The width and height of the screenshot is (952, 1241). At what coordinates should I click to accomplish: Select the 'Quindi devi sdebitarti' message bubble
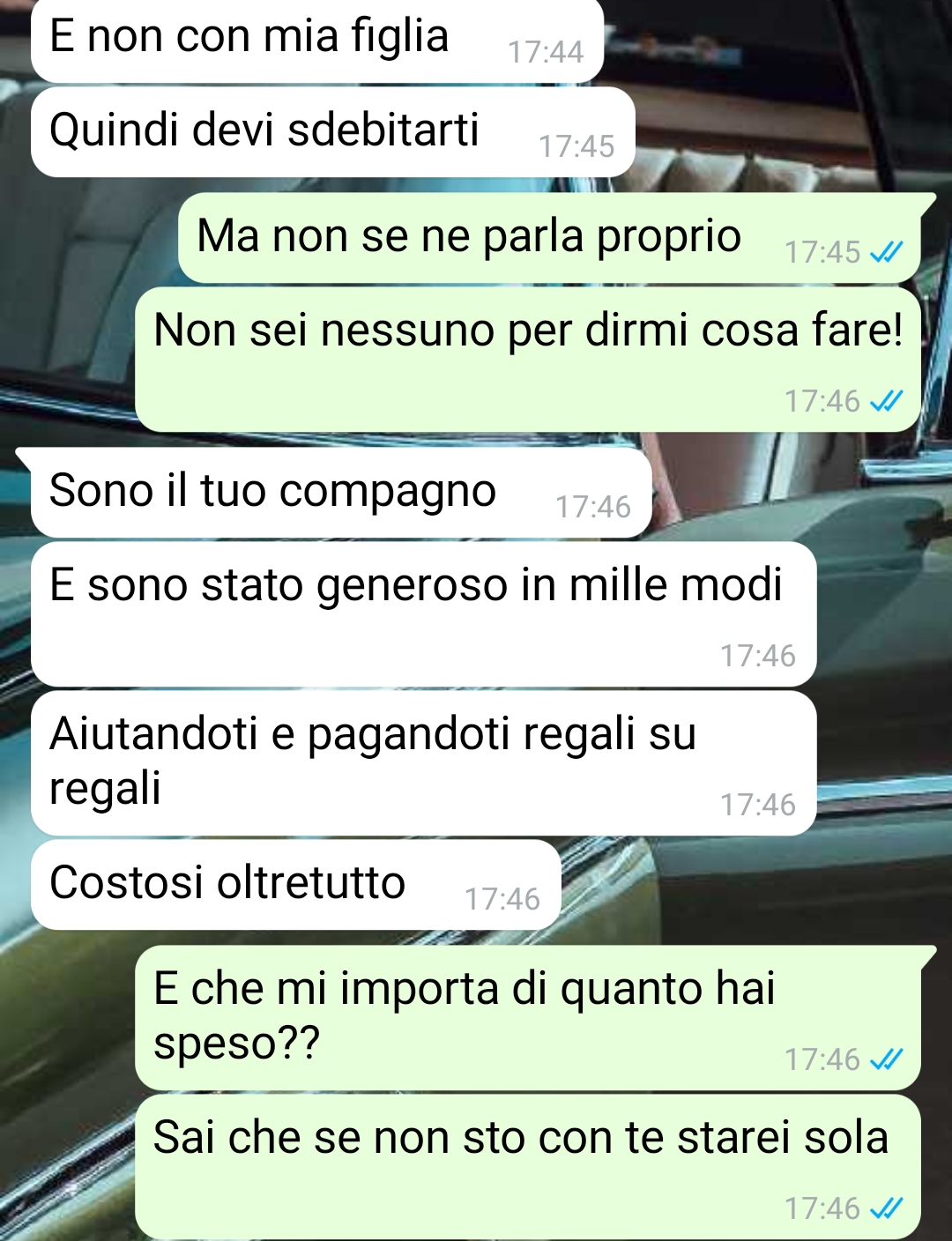[333, 132]
